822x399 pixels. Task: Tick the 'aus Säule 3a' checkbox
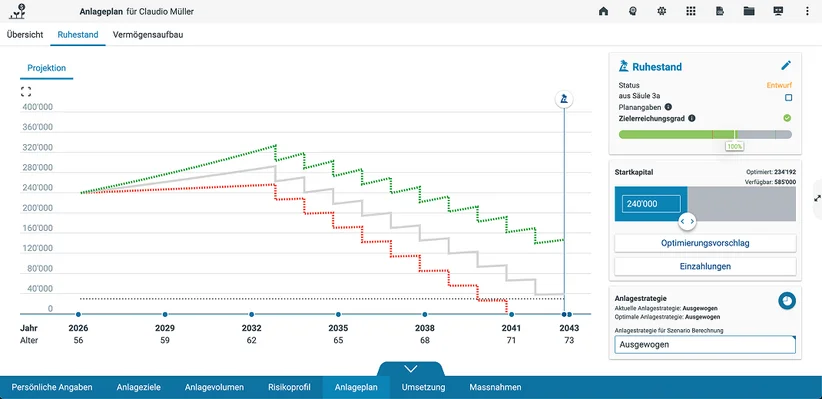[x=788, y=98]
